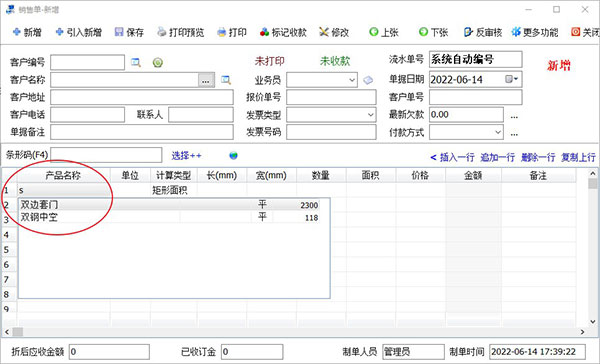Click the ... button in 客户名称 field
Image resolution: width=600 pixels, height=364 pixels.
pos(206,80)
